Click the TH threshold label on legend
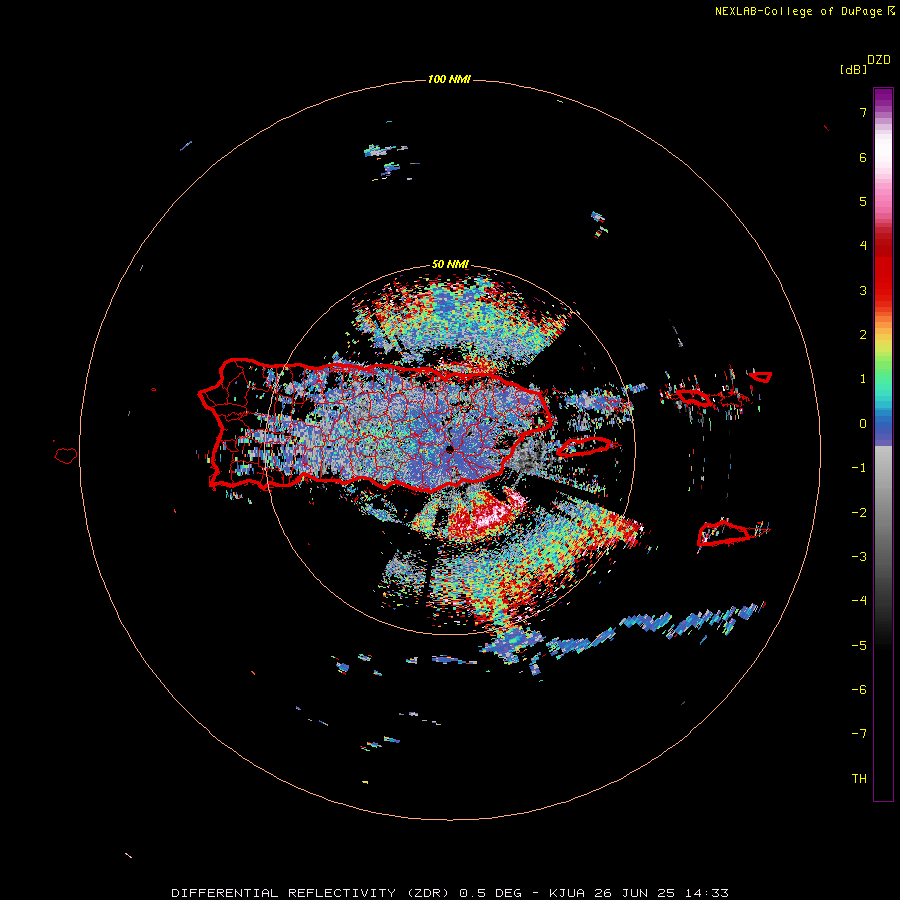This screenshot has height=900, width=900. [x=859, y=779]
